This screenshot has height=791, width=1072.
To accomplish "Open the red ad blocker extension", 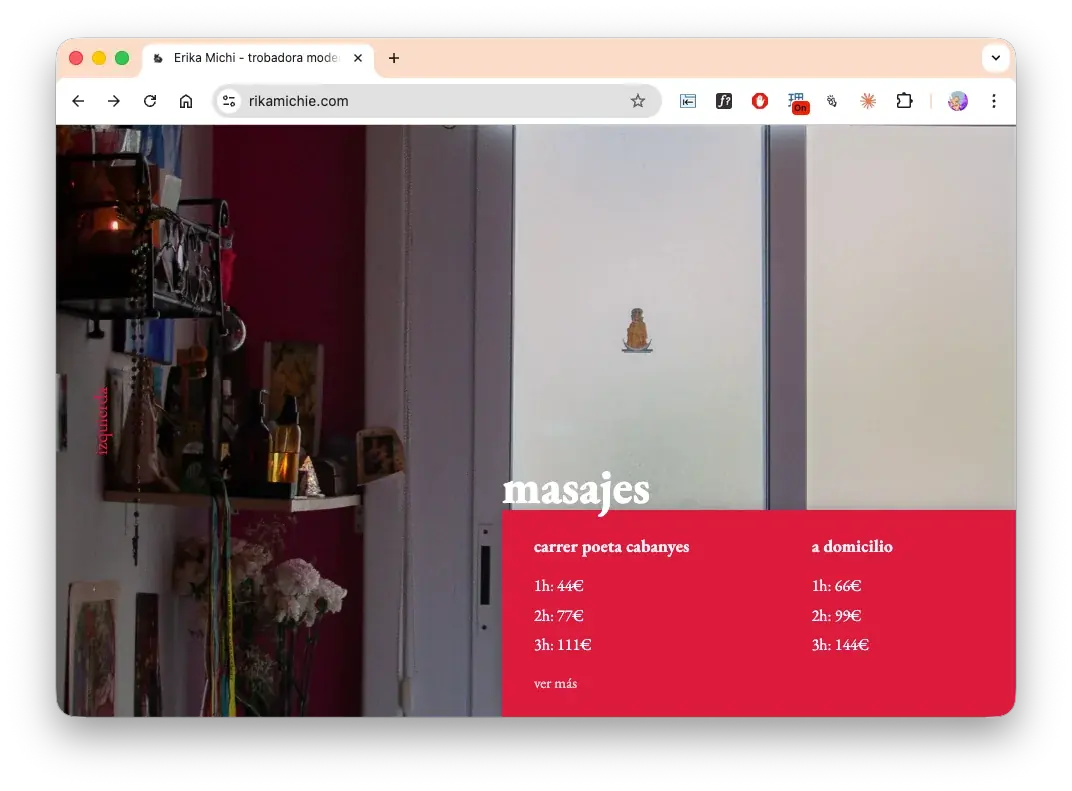I will tap(760, 101).
